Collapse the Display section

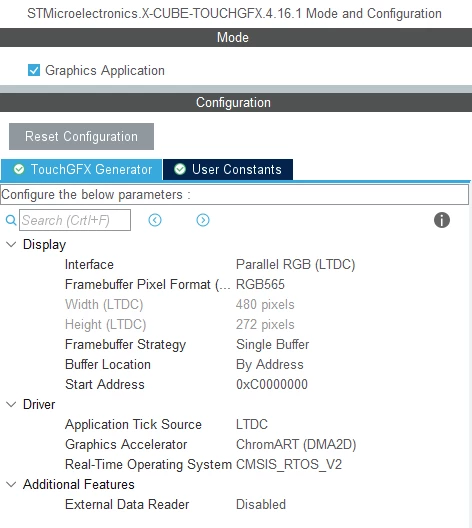coord(11,244)
